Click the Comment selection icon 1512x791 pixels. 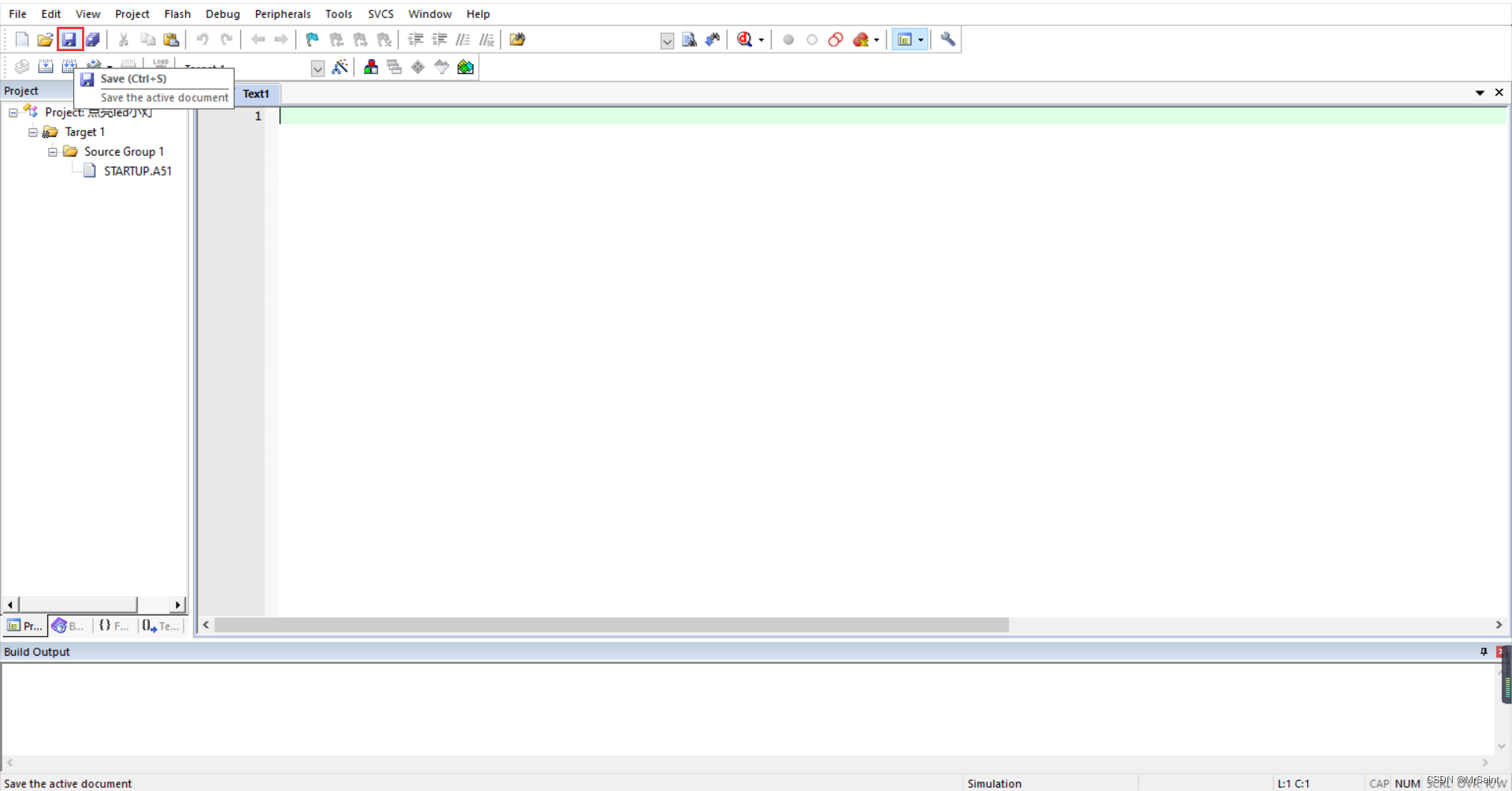coord(463,39)
